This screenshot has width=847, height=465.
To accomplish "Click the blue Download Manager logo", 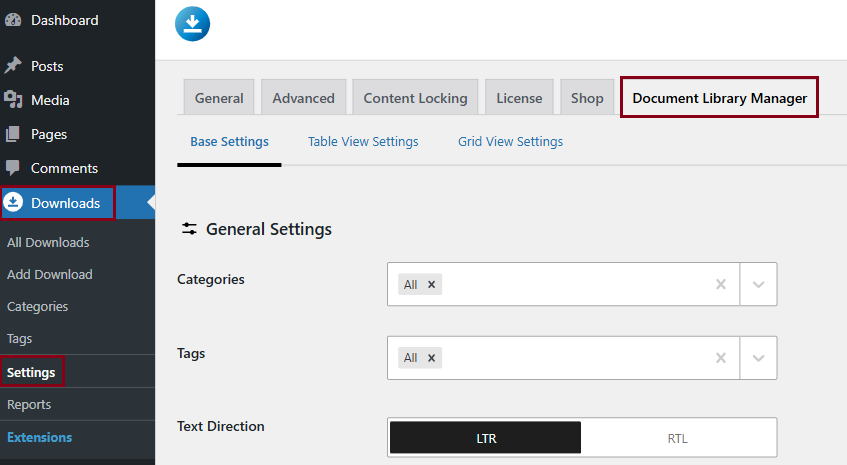I will [x=192, y=24].
